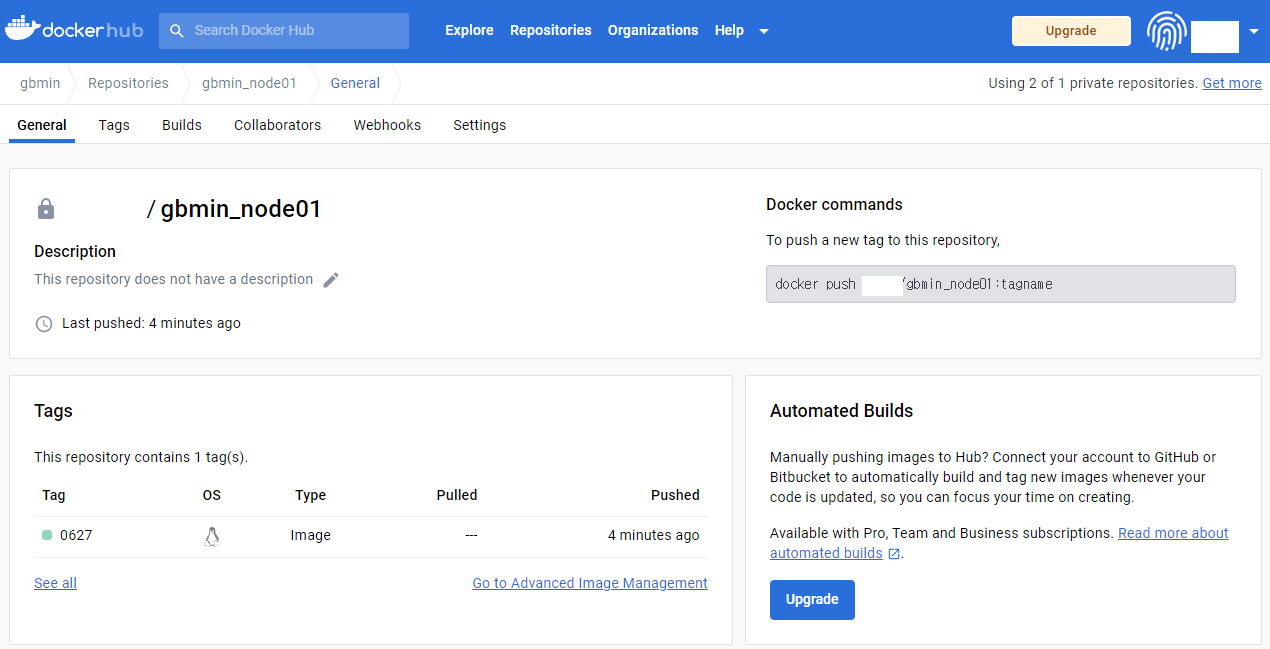
Task: Click the blue Upgrade button under Automated Builds
Action: coord(812,600)
